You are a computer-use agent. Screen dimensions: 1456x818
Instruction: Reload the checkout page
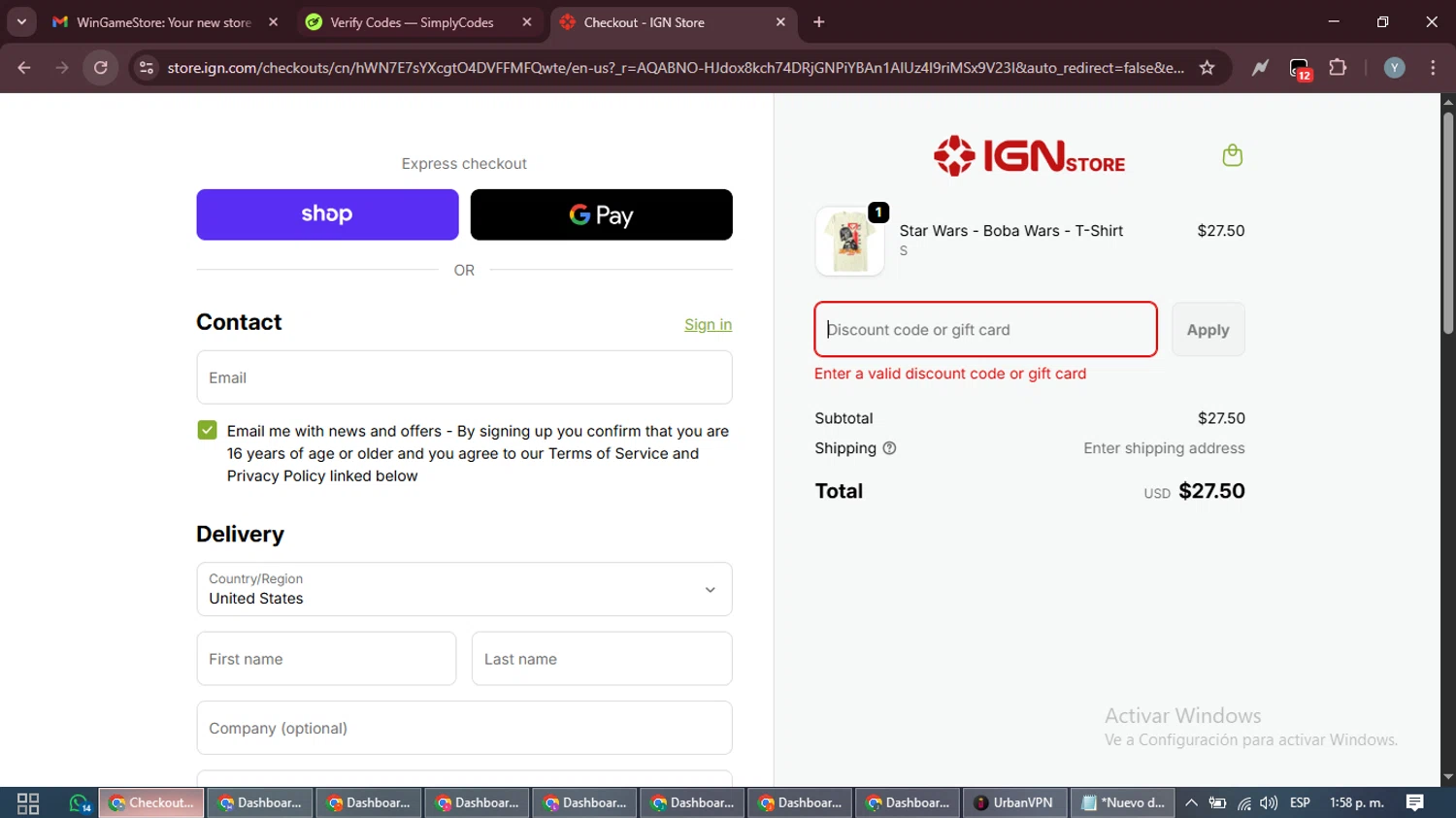(x=101, y=68)
